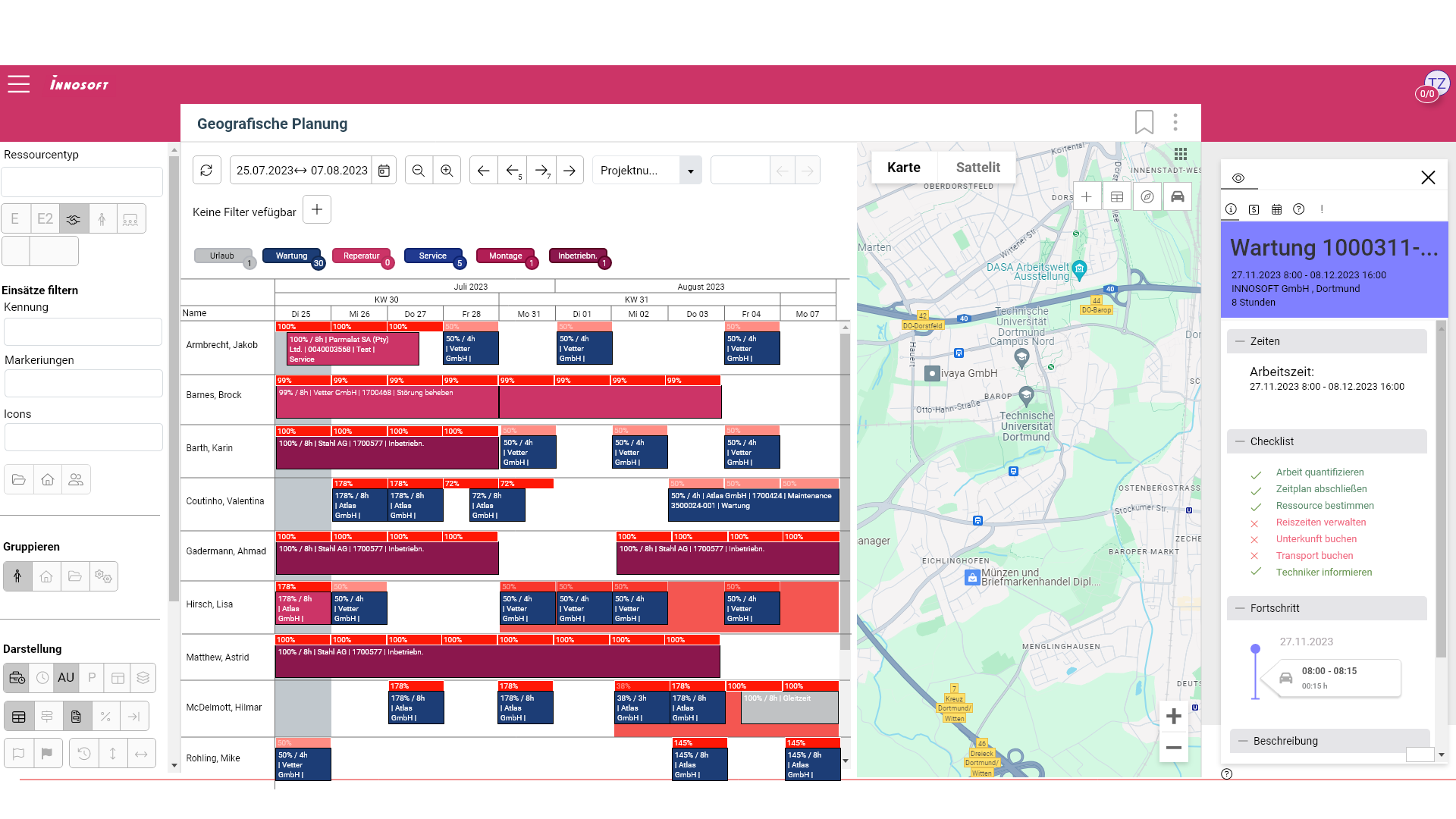Screen dimensions: 1456x819
Task: Open the calendar icon in the Wartung detail panel
Action: (1276, 209)
